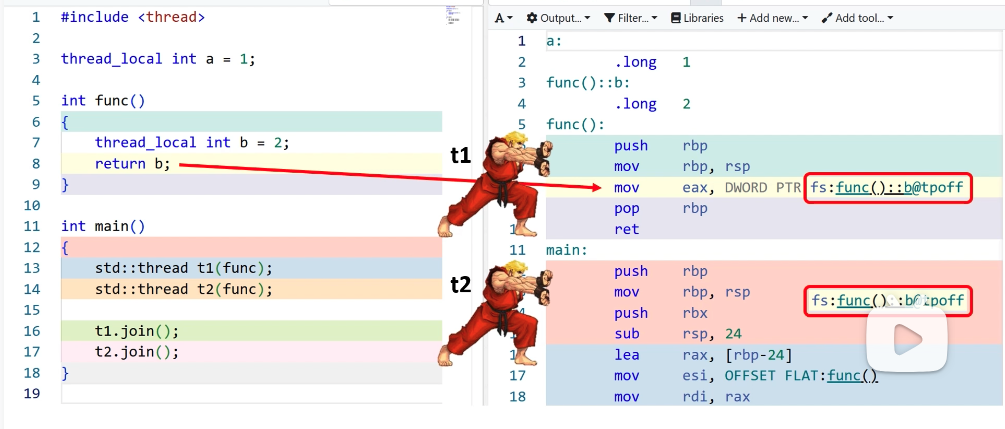The width and height of the screenshot is (1005, 429).
Task: Click the 'thread_local int a = 1;' line
Action: pyautogui.click(x=158, y=59)
